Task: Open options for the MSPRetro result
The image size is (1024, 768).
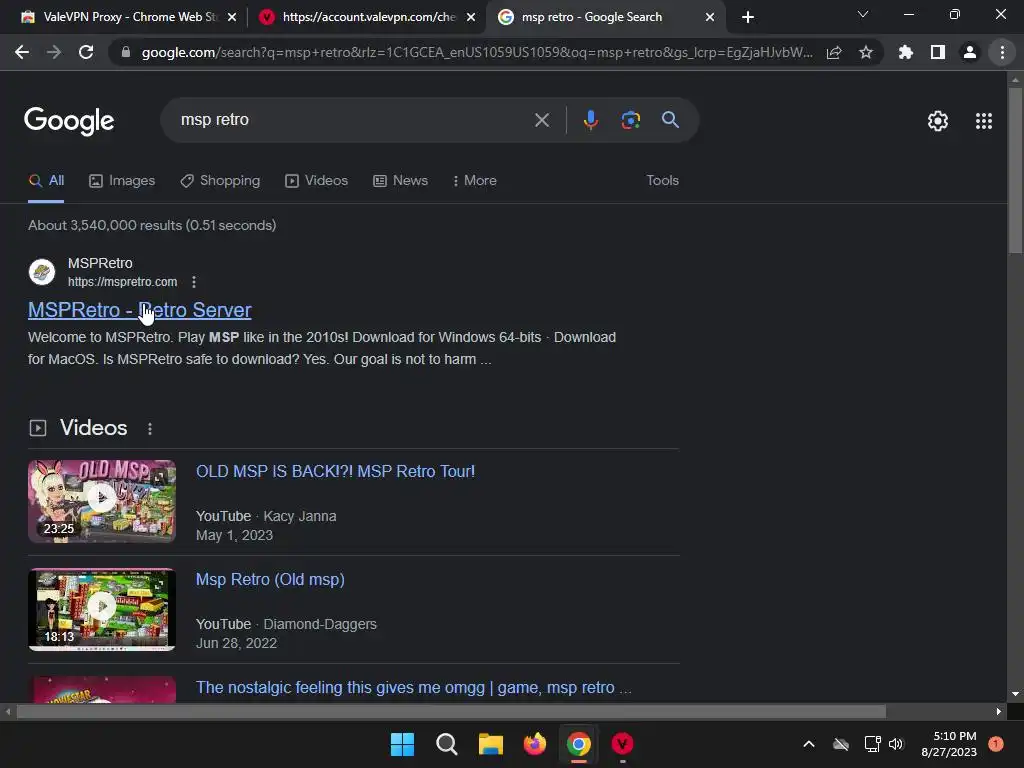Action: coord(194,281)
